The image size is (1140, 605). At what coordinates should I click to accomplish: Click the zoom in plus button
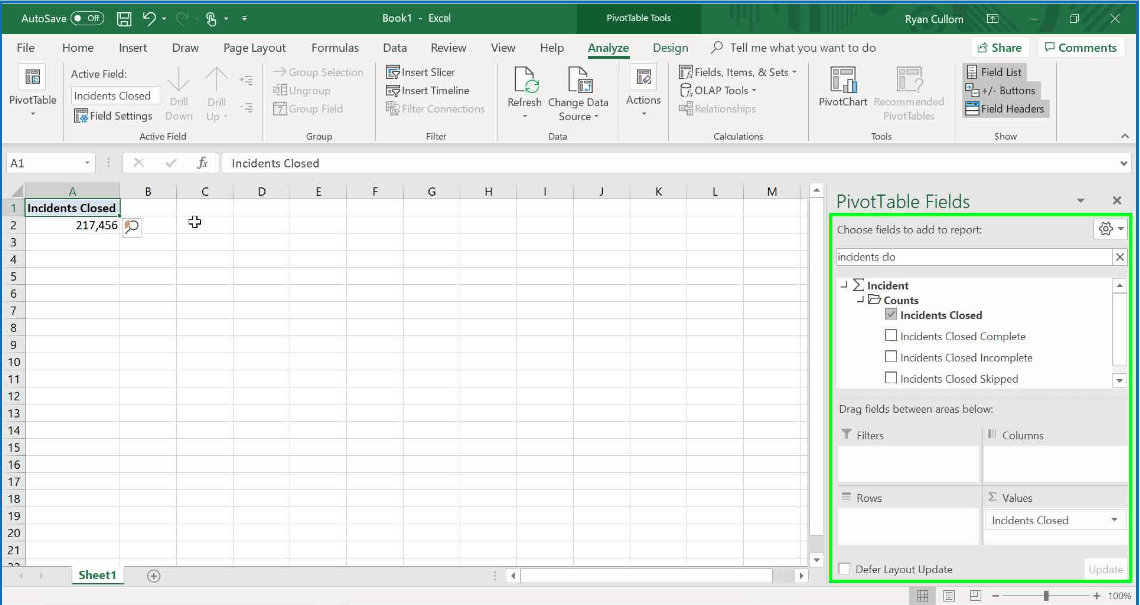tap(1096, 596)
